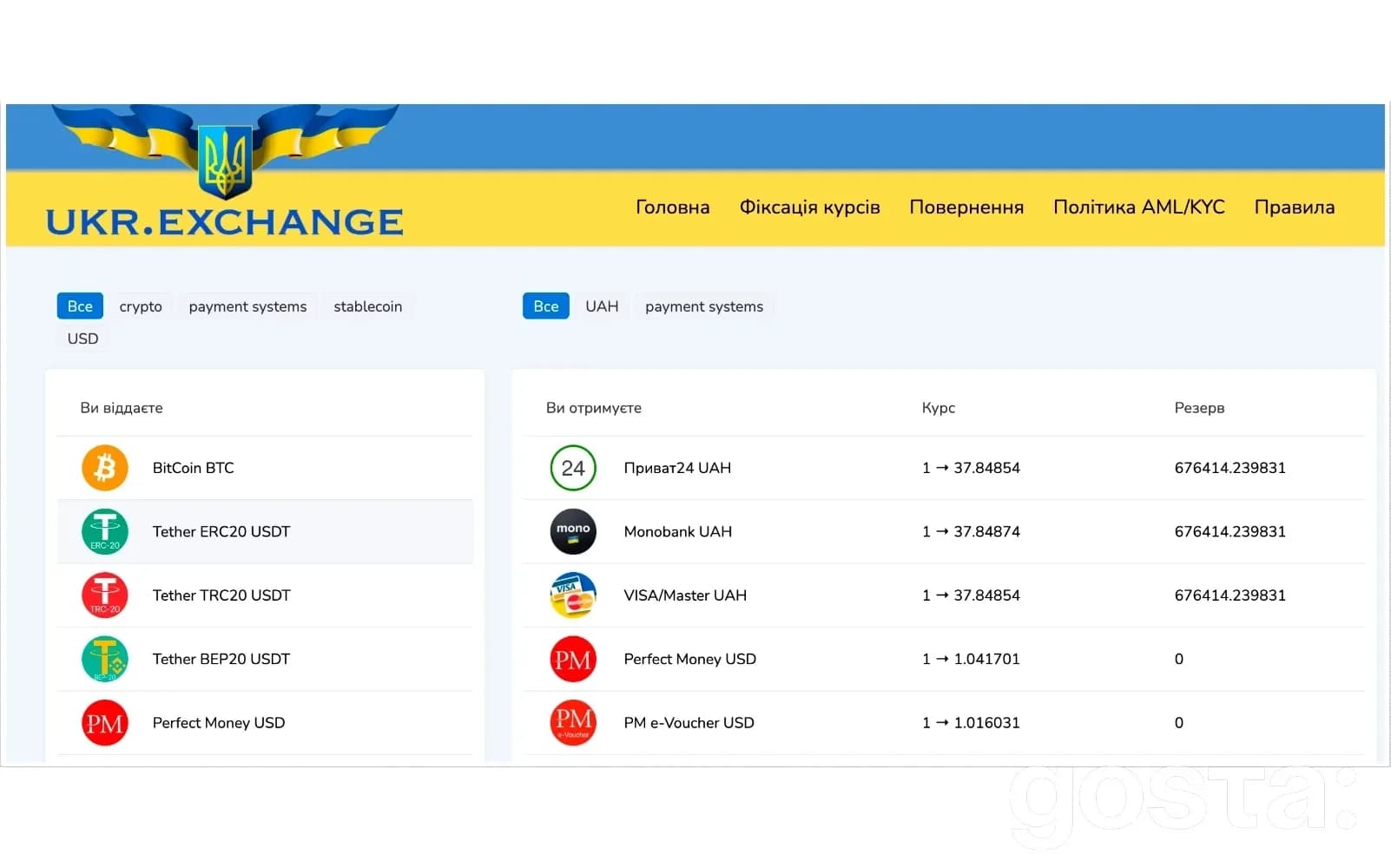
Task: Select Tether BEP20 USDT to give
Action: click(x=265, y=659)
